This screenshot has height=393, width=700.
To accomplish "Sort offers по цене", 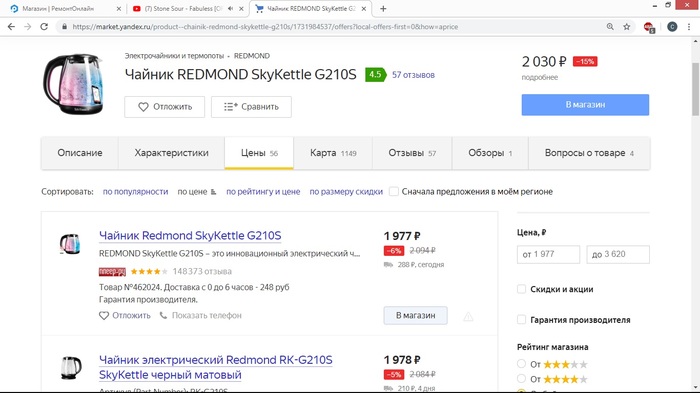I will coord(196,192).
